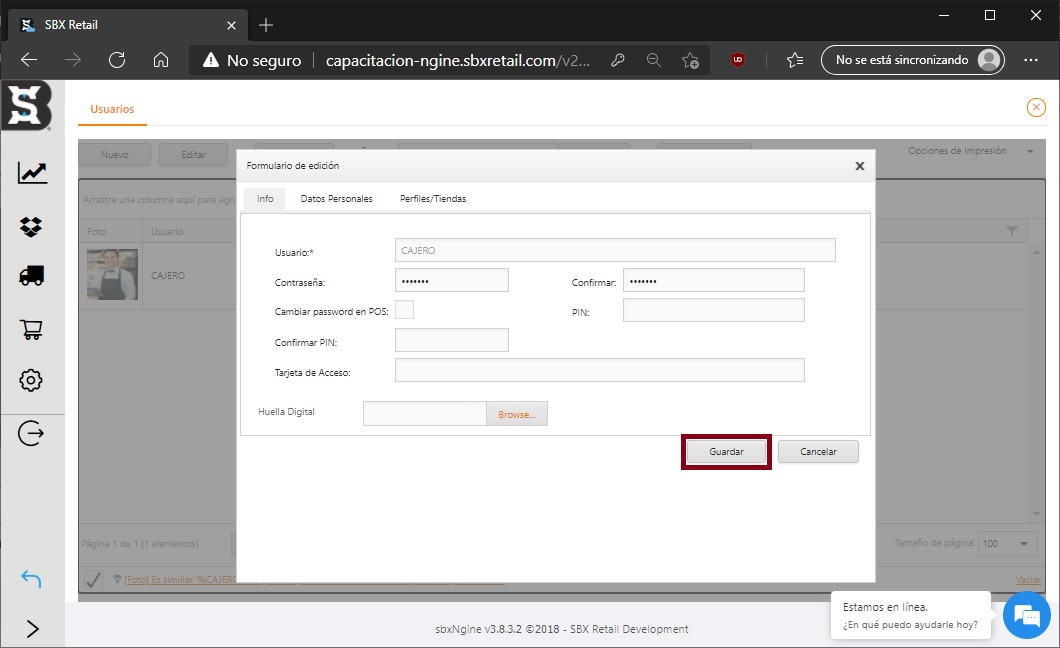
Task: Click the Confirmar password field
Action: [713, 280]
